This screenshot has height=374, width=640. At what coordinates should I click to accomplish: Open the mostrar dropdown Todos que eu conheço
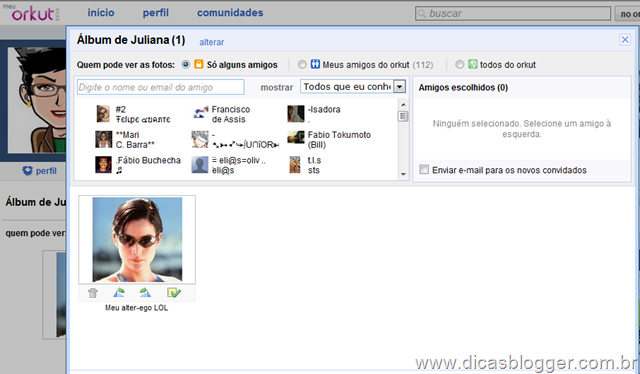353,87
